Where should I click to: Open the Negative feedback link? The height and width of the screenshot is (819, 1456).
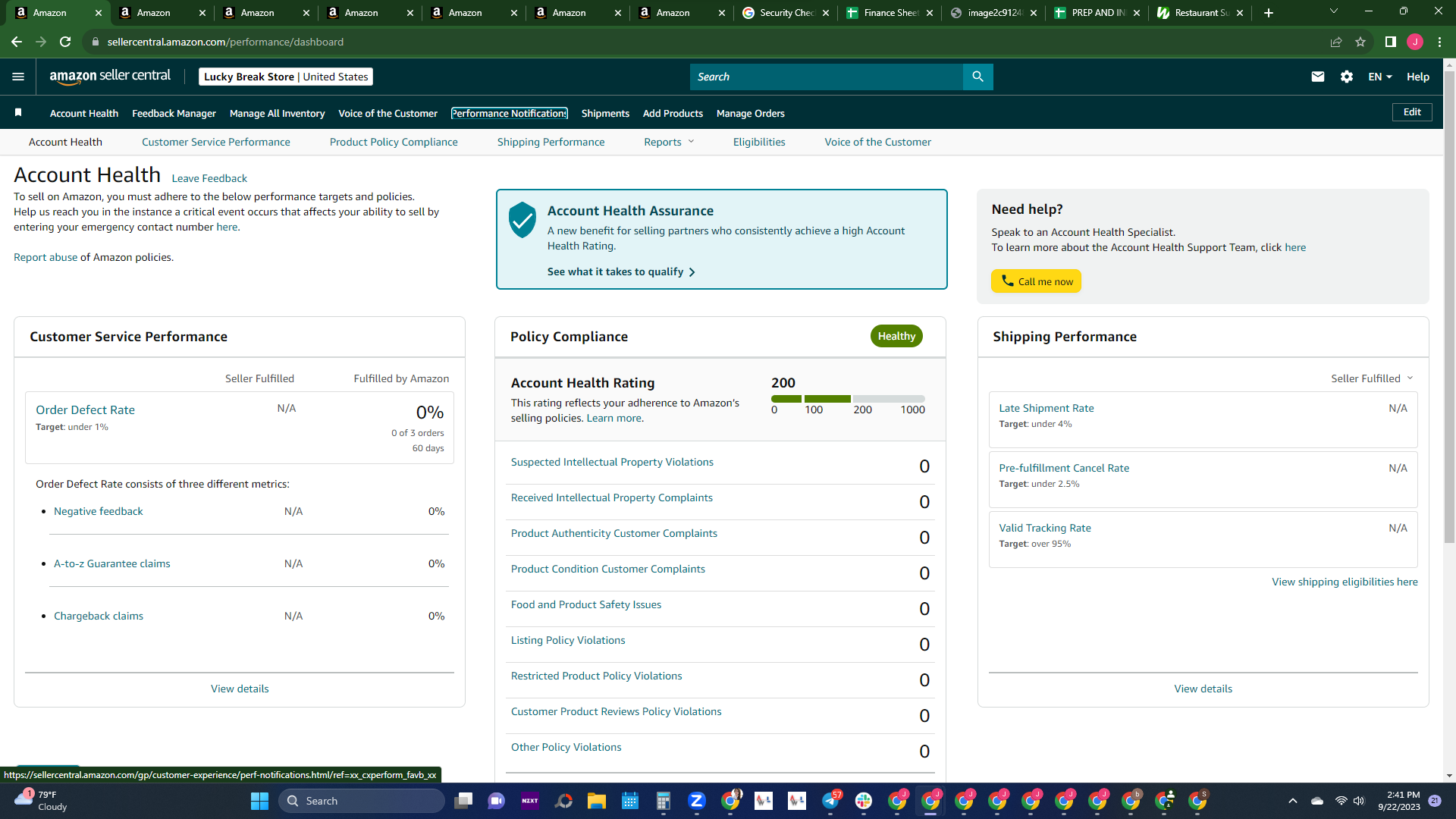[x=99, y=511]
